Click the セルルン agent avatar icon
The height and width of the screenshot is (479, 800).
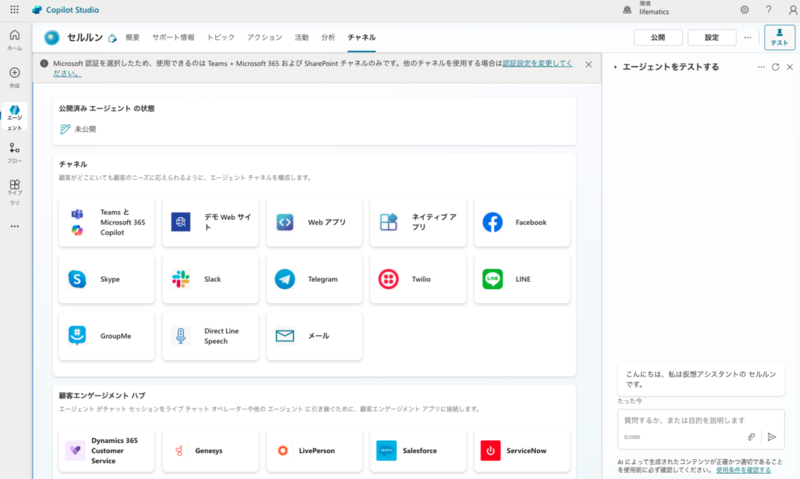point(52,37)
